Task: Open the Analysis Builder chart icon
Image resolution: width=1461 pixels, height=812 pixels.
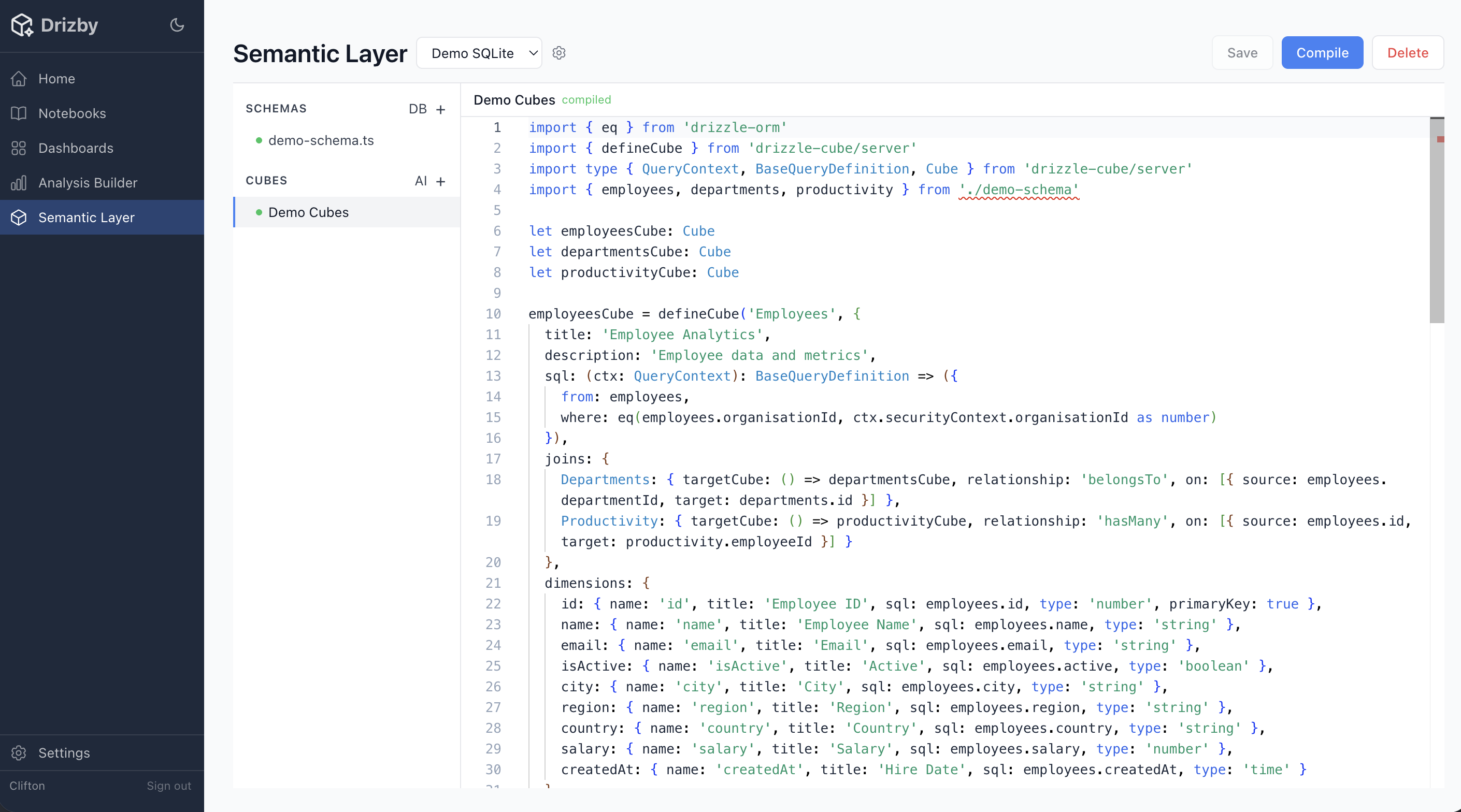Action: [19, 183]
